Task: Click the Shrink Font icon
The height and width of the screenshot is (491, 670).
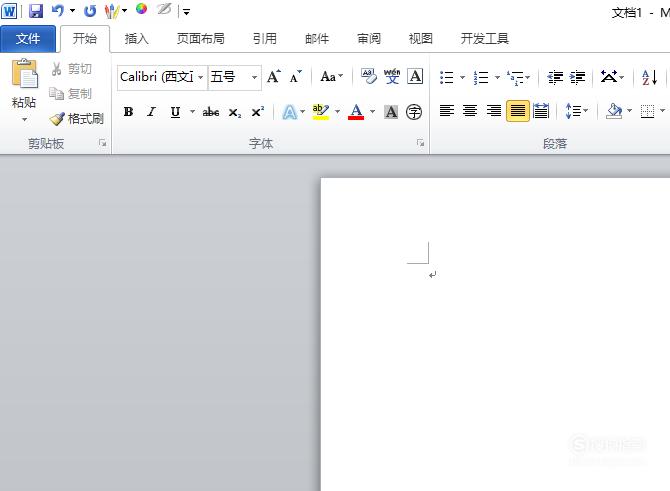Action: (295, 77)
